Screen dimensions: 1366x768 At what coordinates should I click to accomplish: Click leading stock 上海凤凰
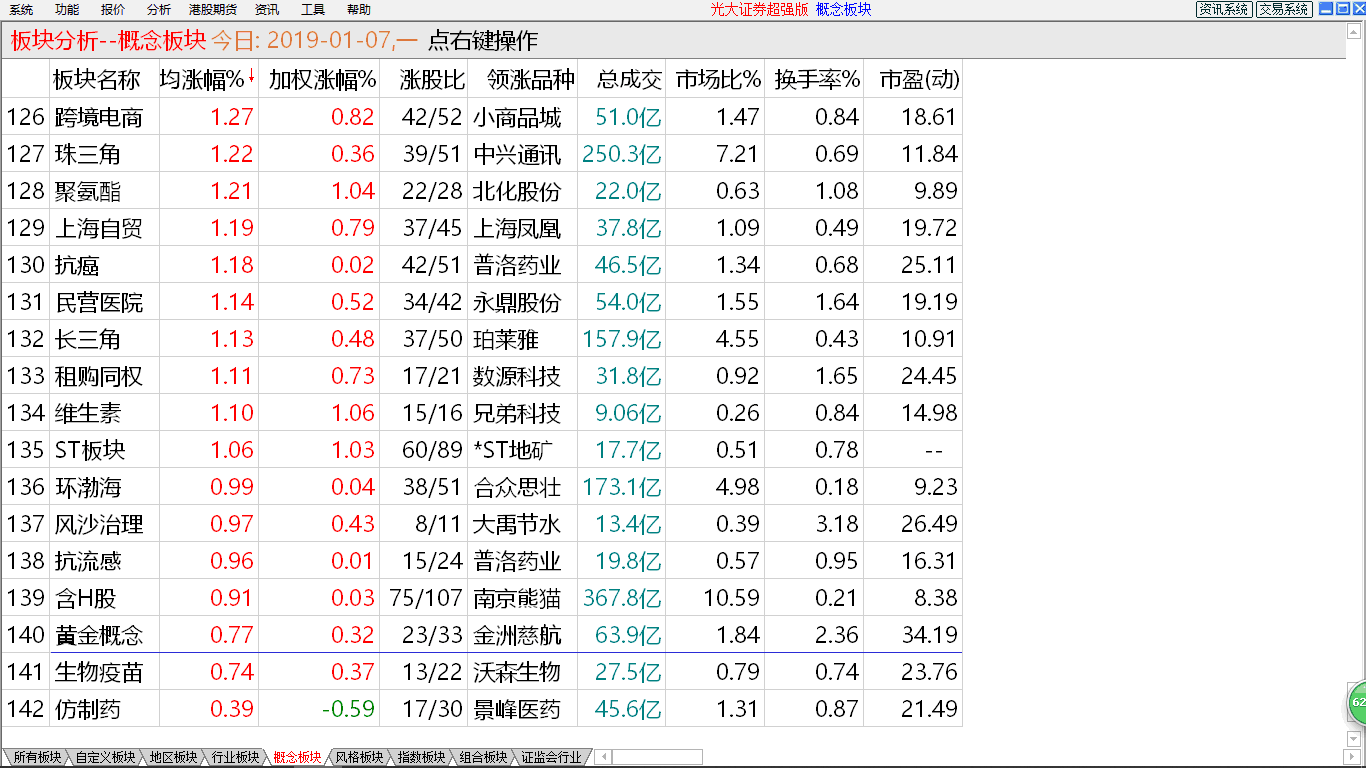coord(517,228)
